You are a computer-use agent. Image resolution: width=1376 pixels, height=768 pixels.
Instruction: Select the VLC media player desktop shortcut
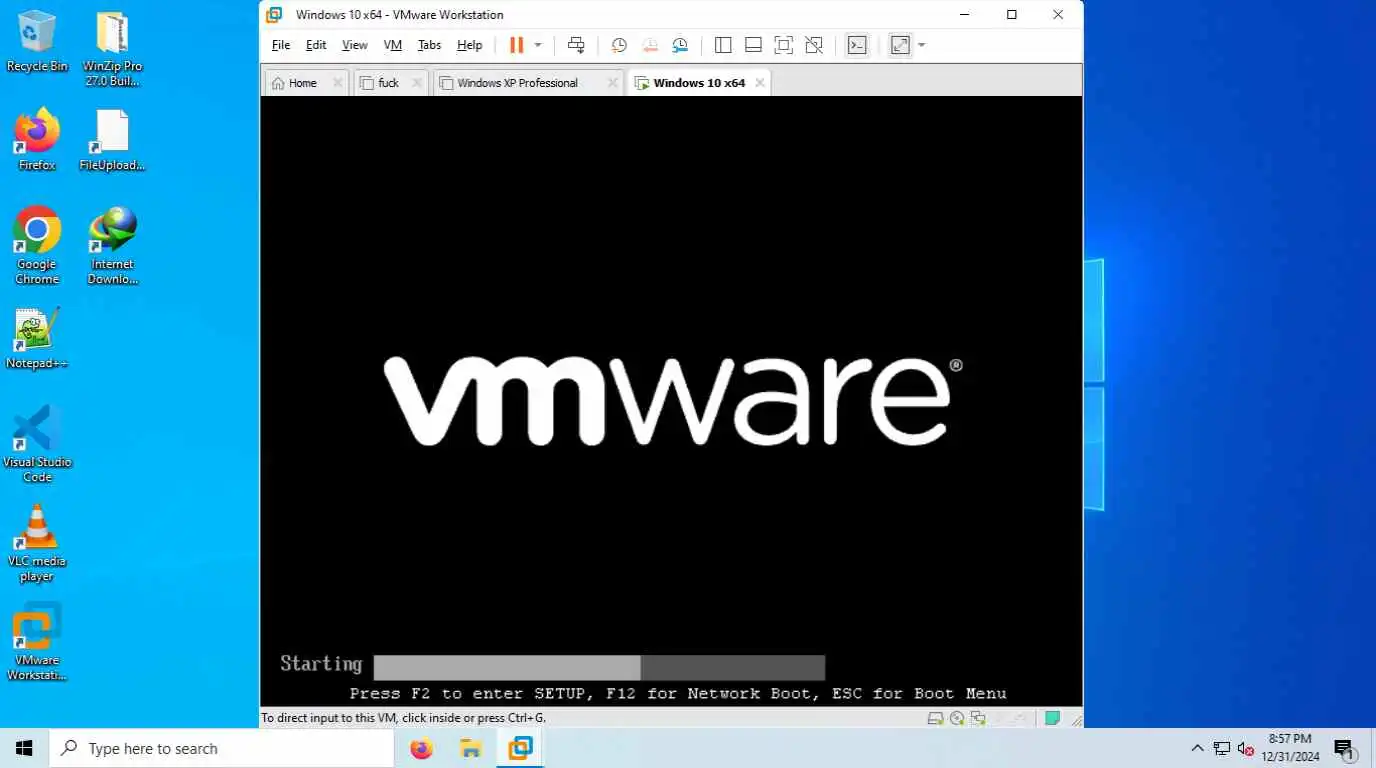tap(37, 543)
